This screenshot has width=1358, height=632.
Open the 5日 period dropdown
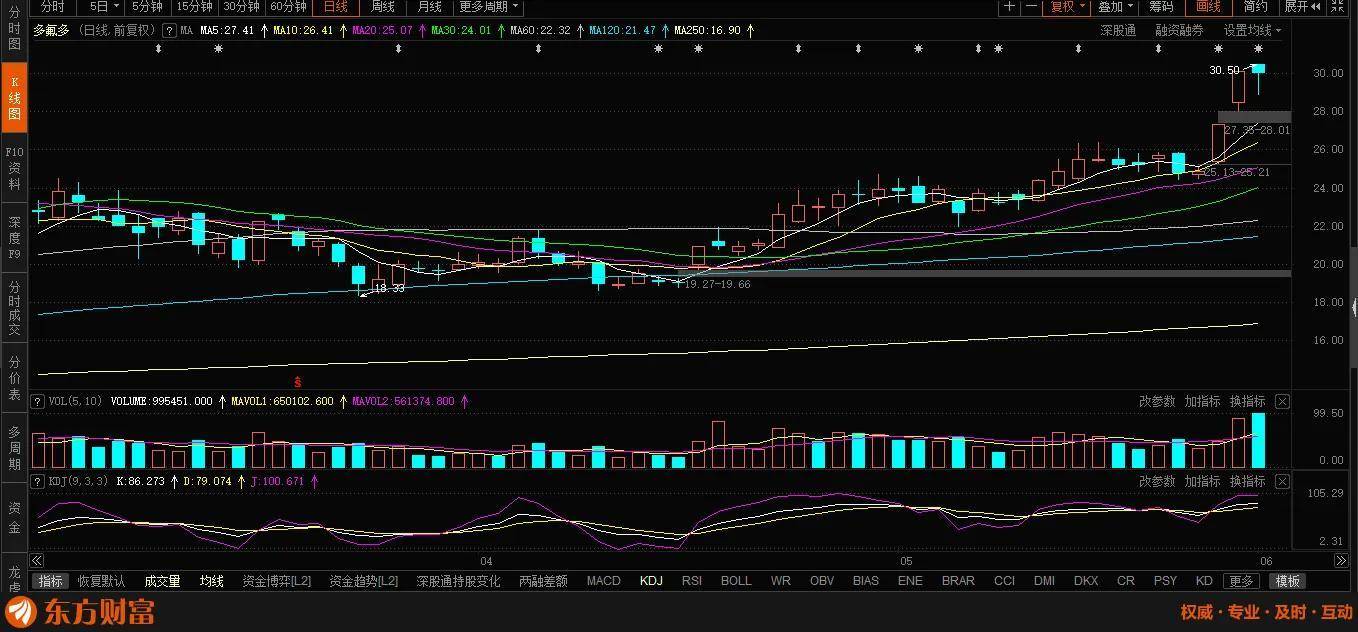point(103,6)
